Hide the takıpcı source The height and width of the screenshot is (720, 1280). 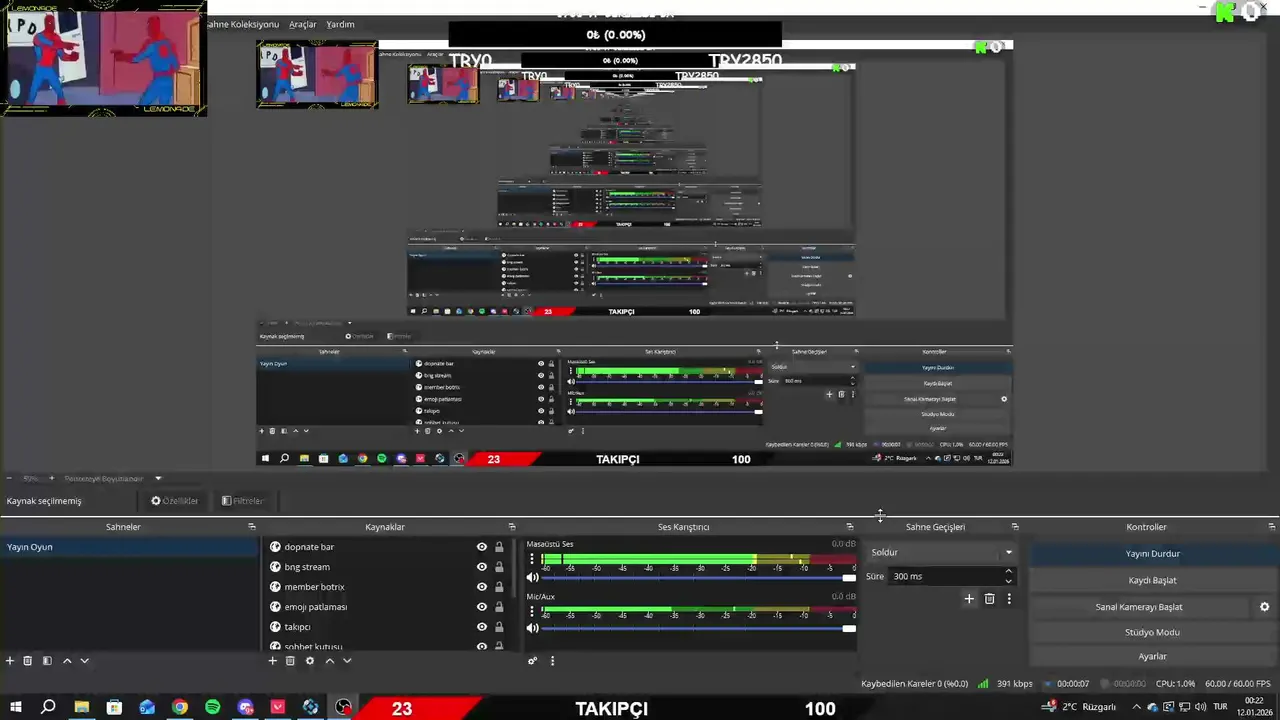pos(482,627)
